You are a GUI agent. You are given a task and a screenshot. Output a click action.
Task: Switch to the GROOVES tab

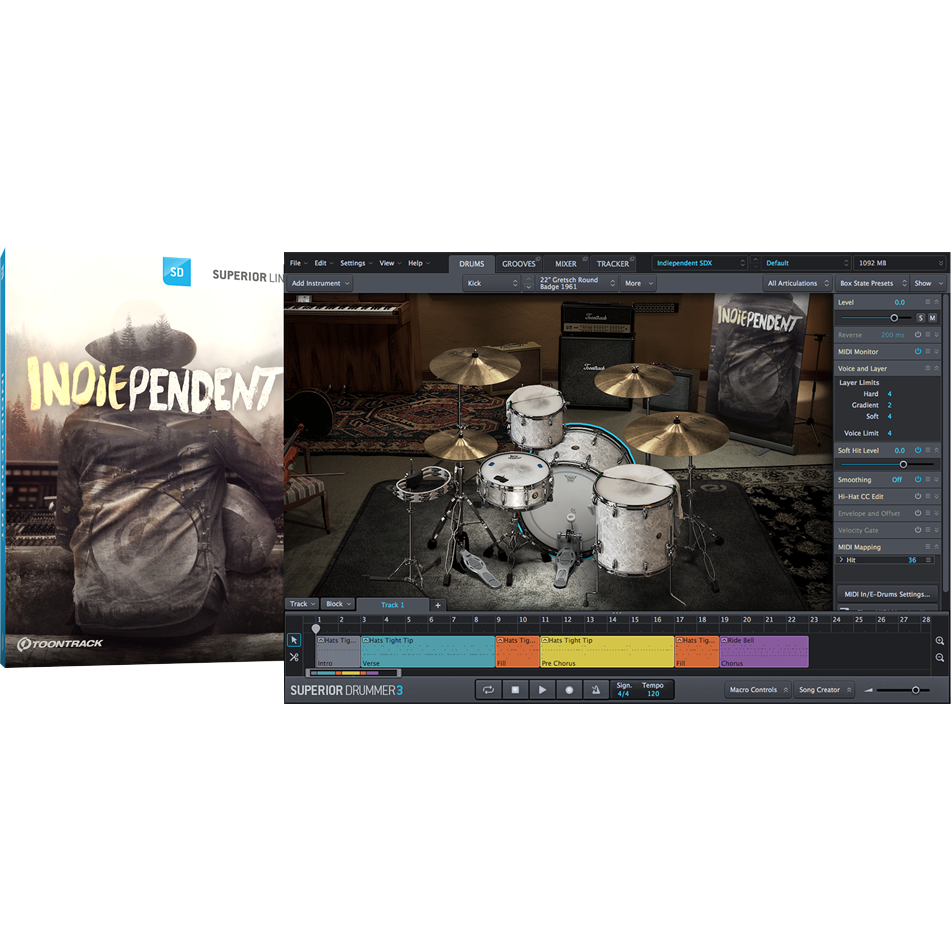coord(519,264)
